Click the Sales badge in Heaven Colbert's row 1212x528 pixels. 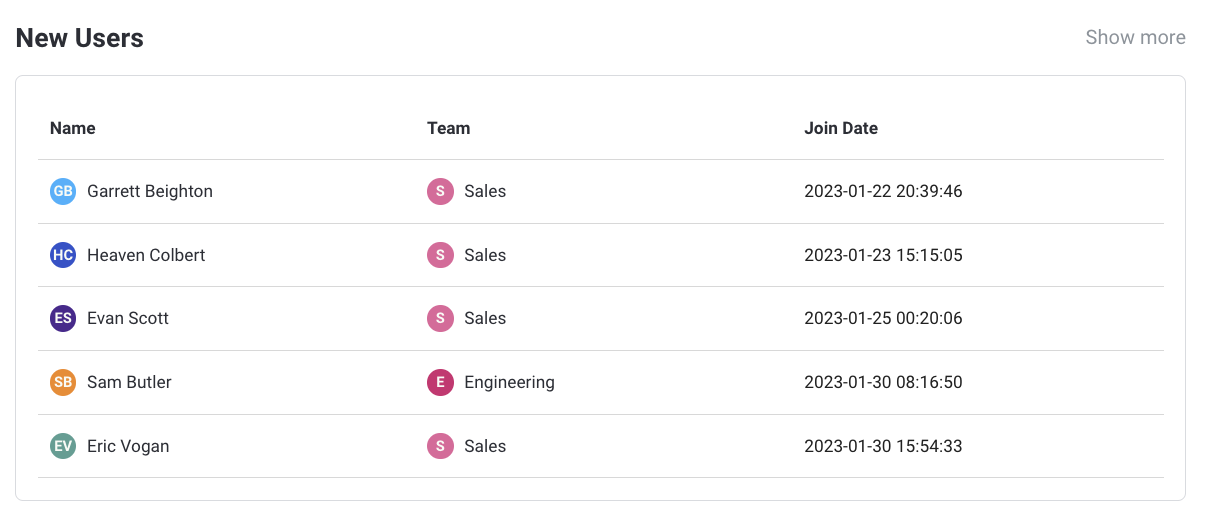click(x=440, y=255)
